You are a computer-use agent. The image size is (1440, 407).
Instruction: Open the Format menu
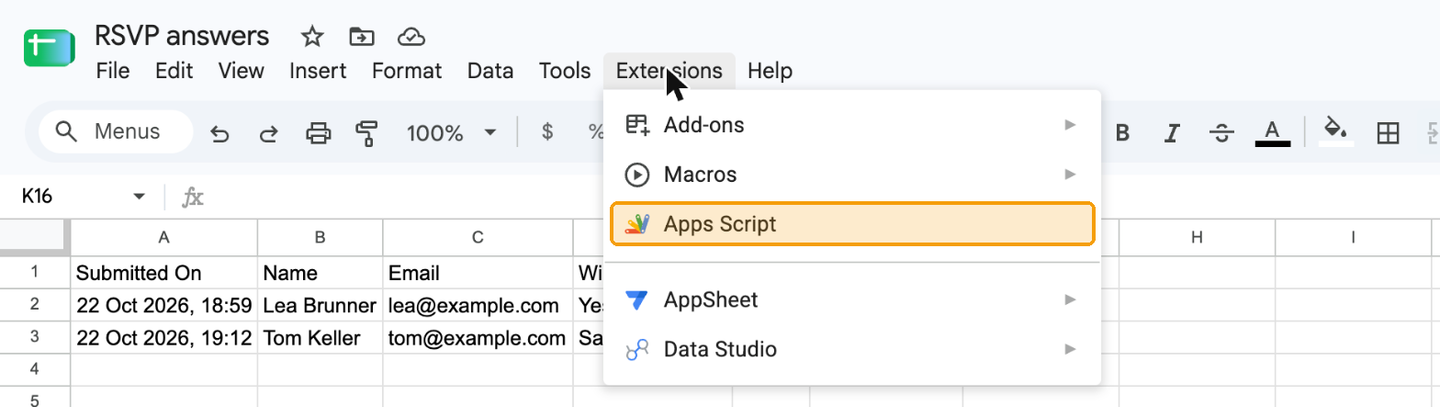tap(406, 71)
